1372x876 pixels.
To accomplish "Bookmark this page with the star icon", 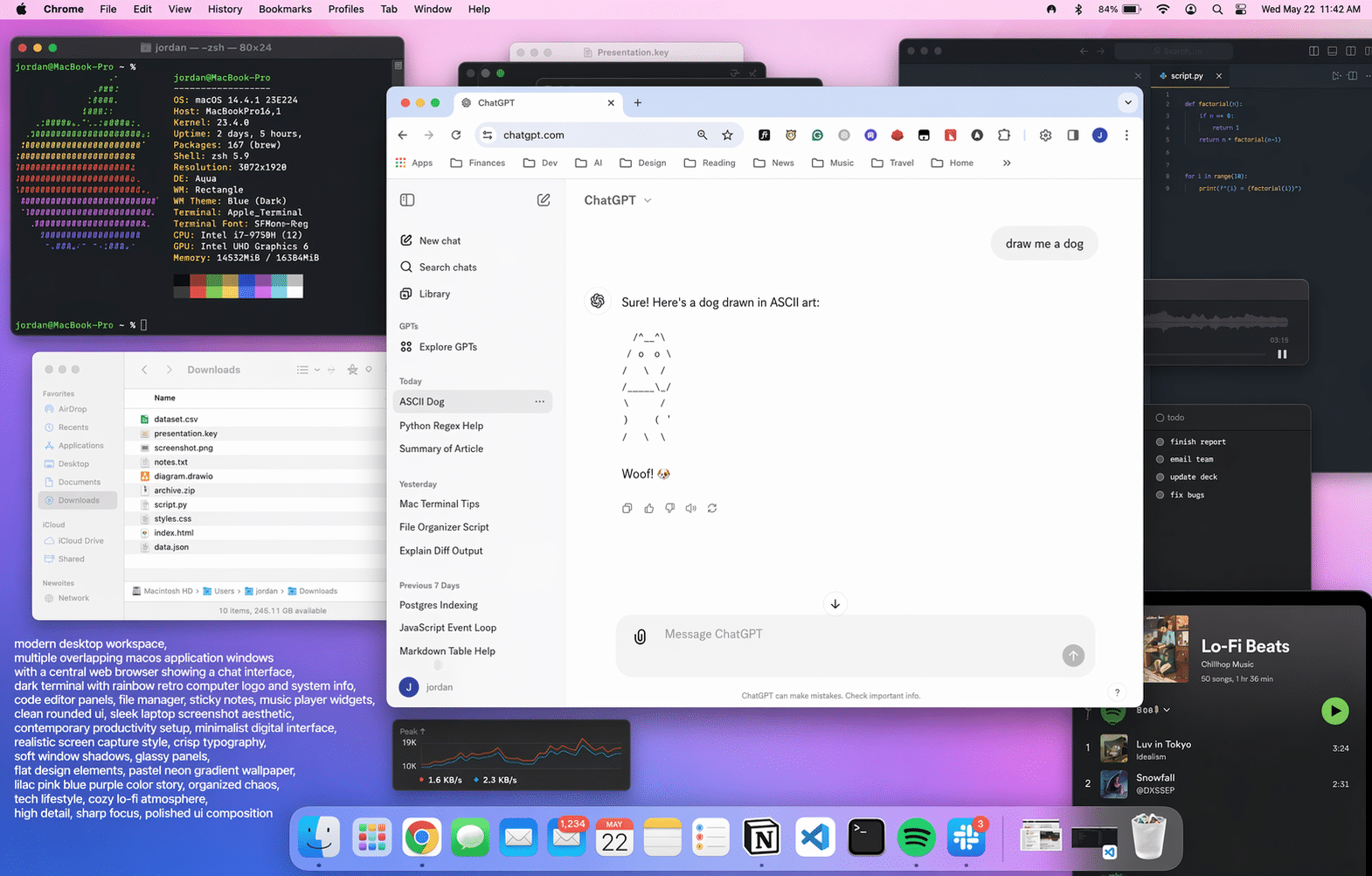I will 727,135.
